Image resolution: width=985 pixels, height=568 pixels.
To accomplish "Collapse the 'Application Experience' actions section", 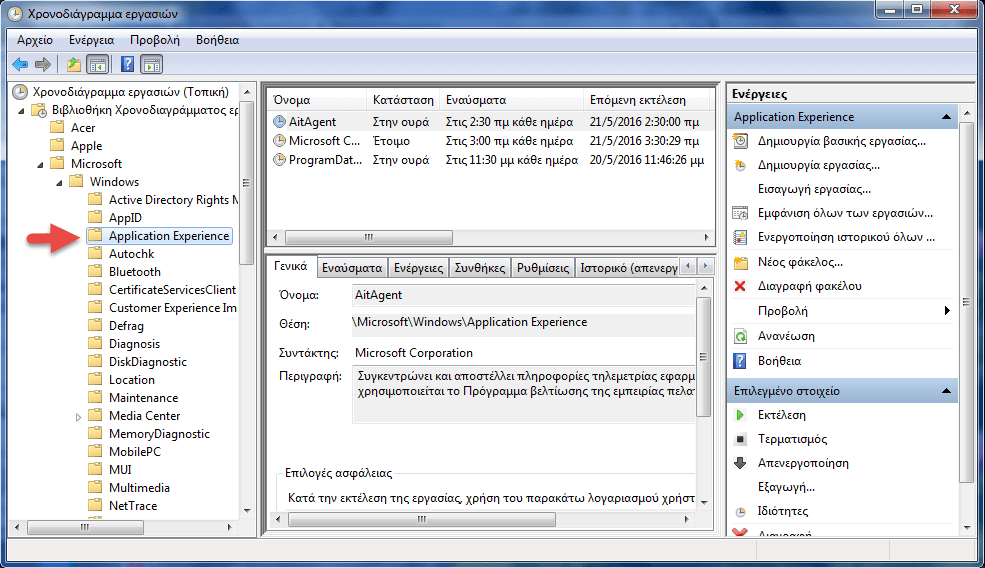I will pyautogui.click(x=945, y=117).
